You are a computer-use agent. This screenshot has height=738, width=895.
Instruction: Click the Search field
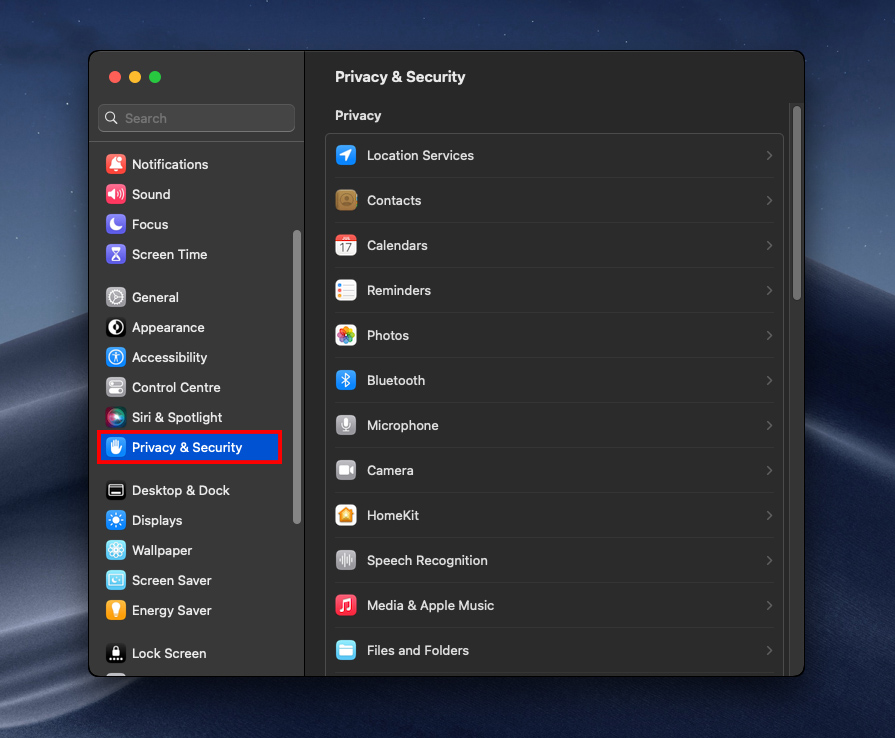pos(197,118)
